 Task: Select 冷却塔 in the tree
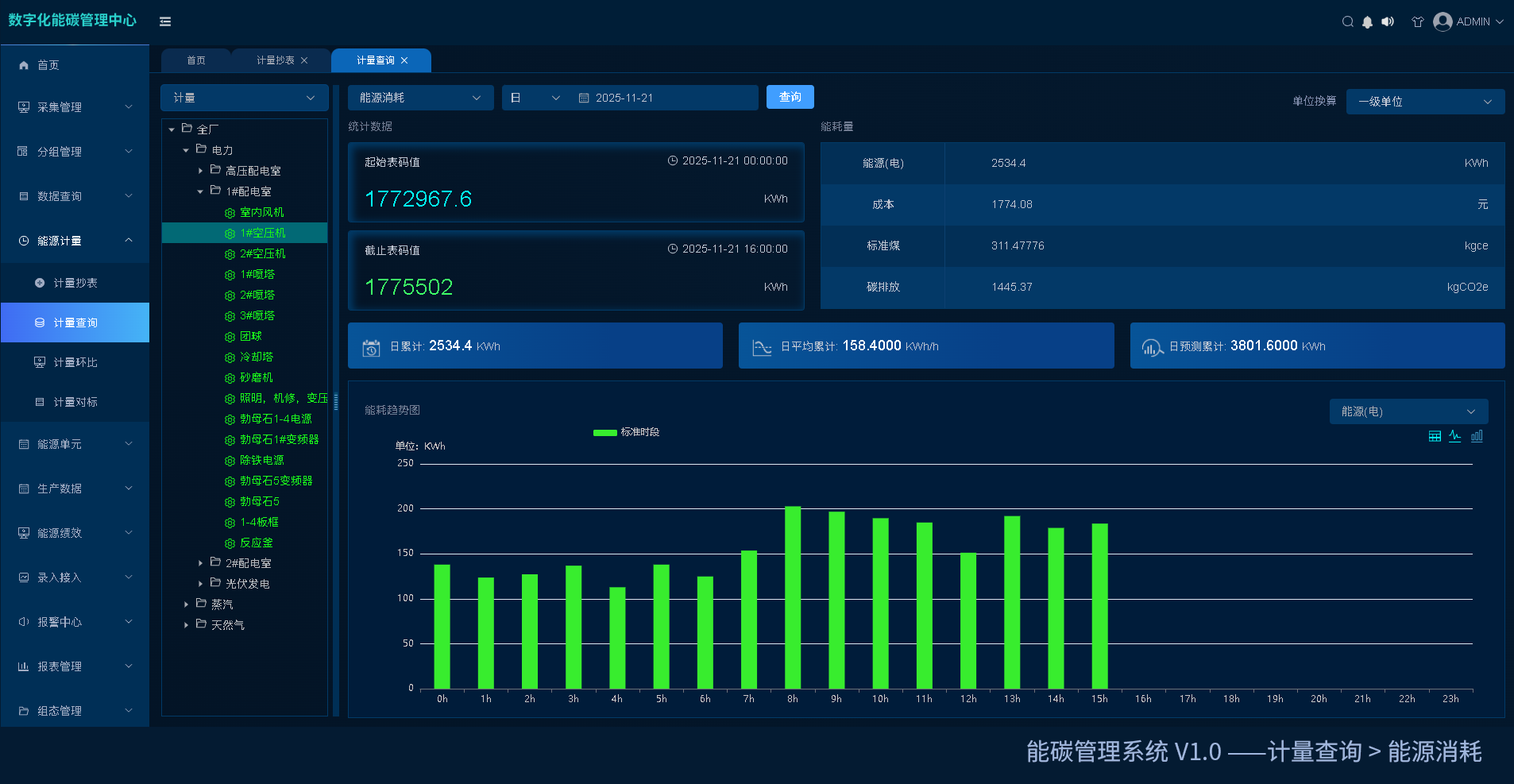click(x=257, y=357)
